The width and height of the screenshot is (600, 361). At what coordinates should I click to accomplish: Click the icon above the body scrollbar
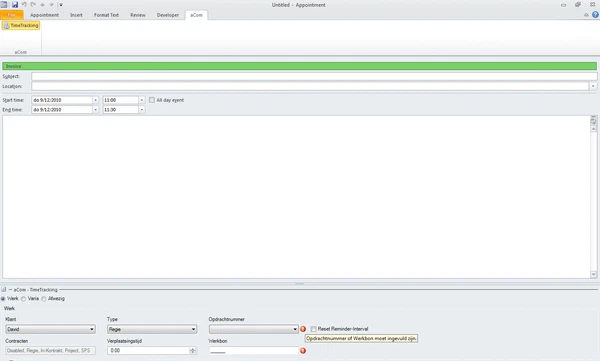coord(593,121)
